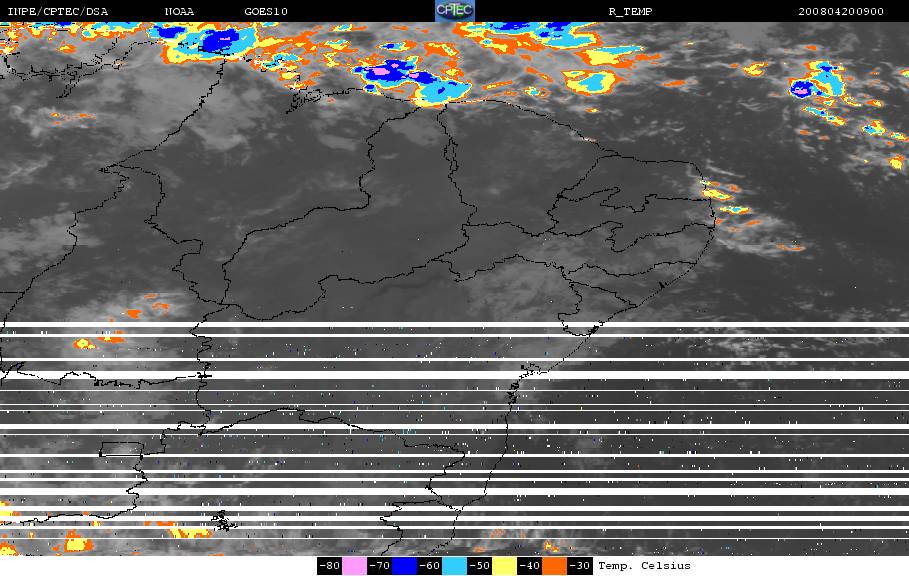
Task: Click the -30 legend value
Action: click(x=579, y=566)
